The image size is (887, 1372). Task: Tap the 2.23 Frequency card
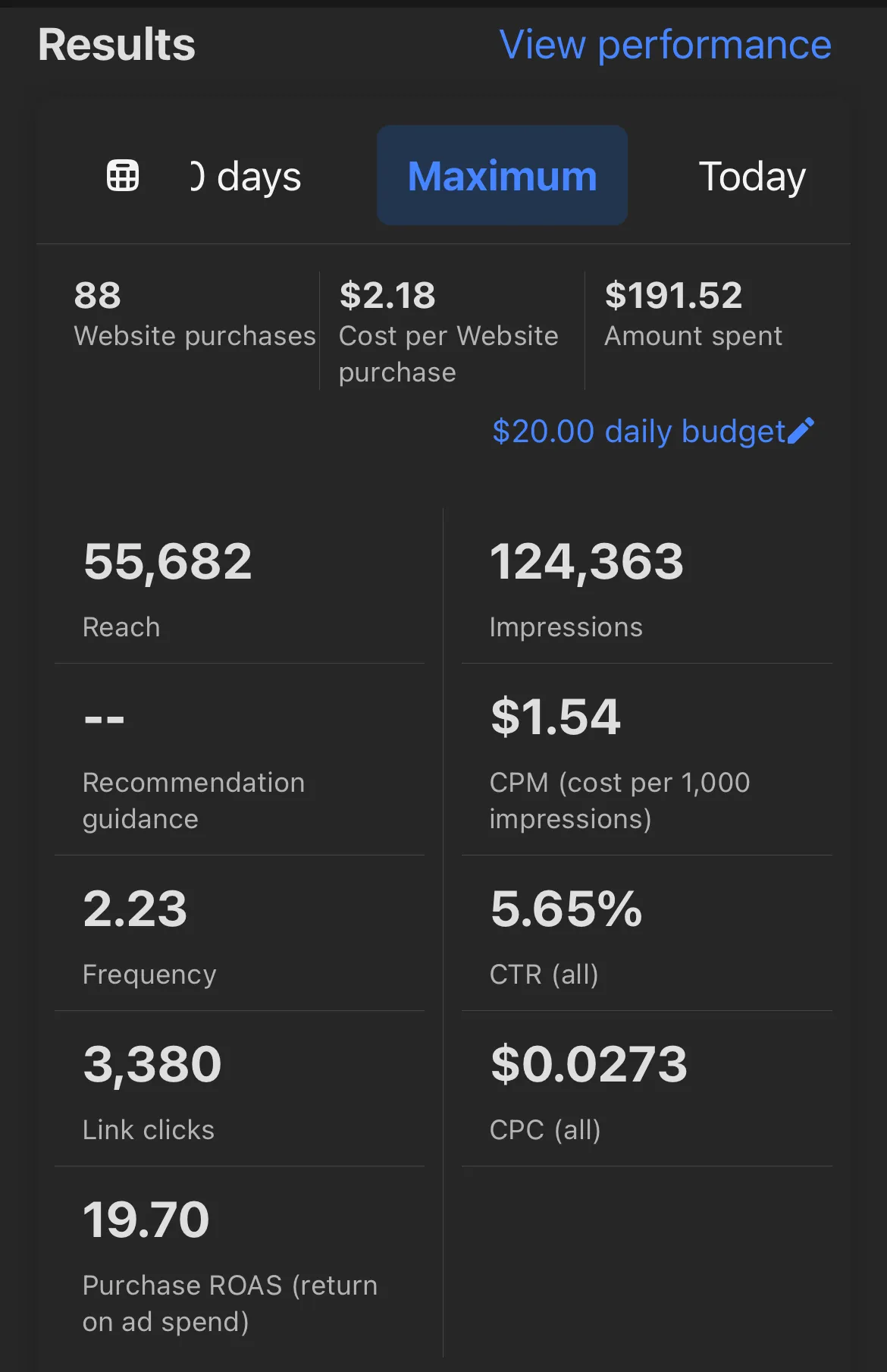(240, 934)
